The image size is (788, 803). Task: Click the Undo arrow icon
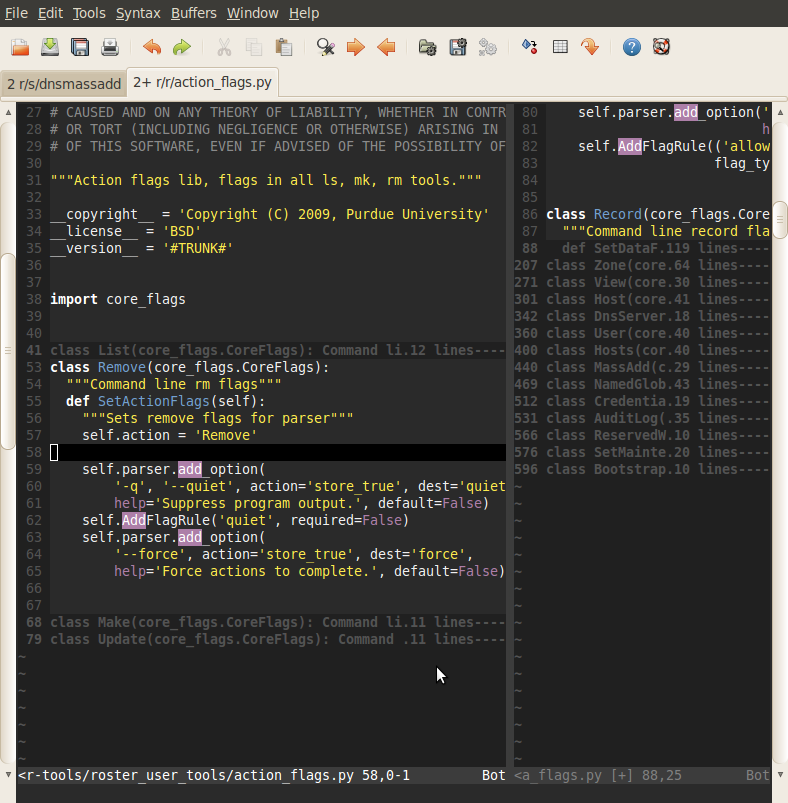(152, 47)
